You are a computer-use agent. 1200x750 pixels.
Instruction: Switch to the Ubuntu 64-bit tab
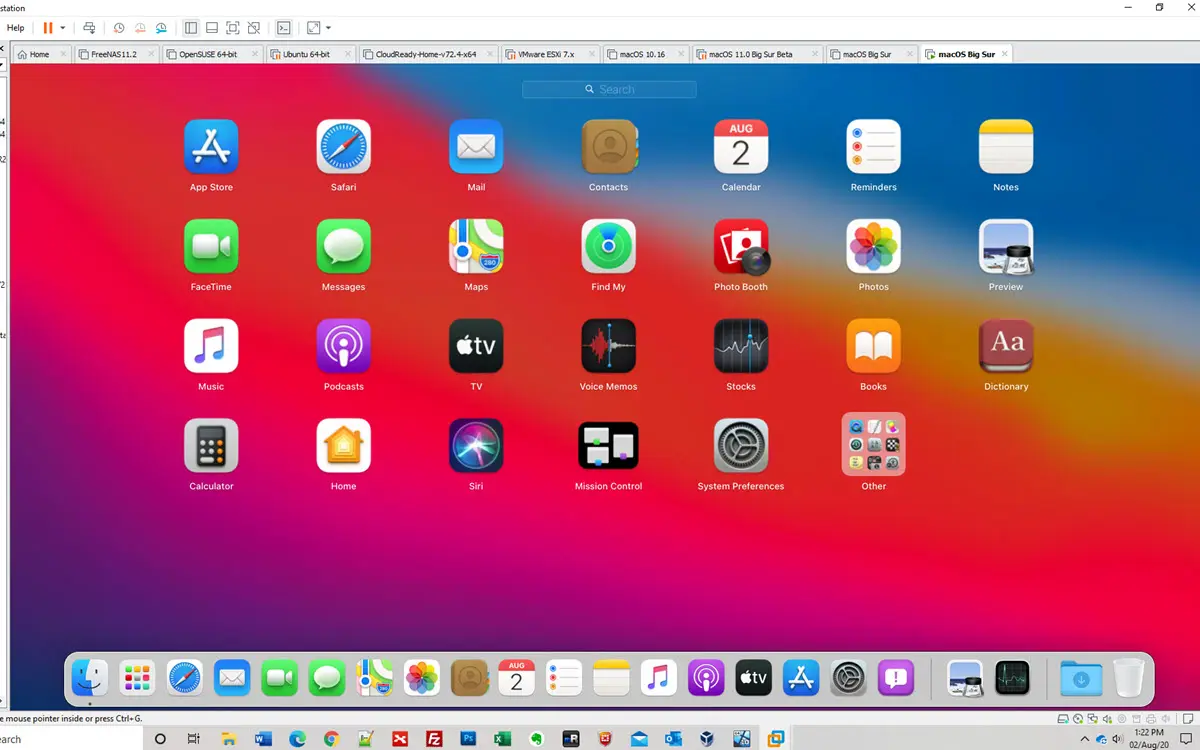pyautogui.click(x=309, y=54)
